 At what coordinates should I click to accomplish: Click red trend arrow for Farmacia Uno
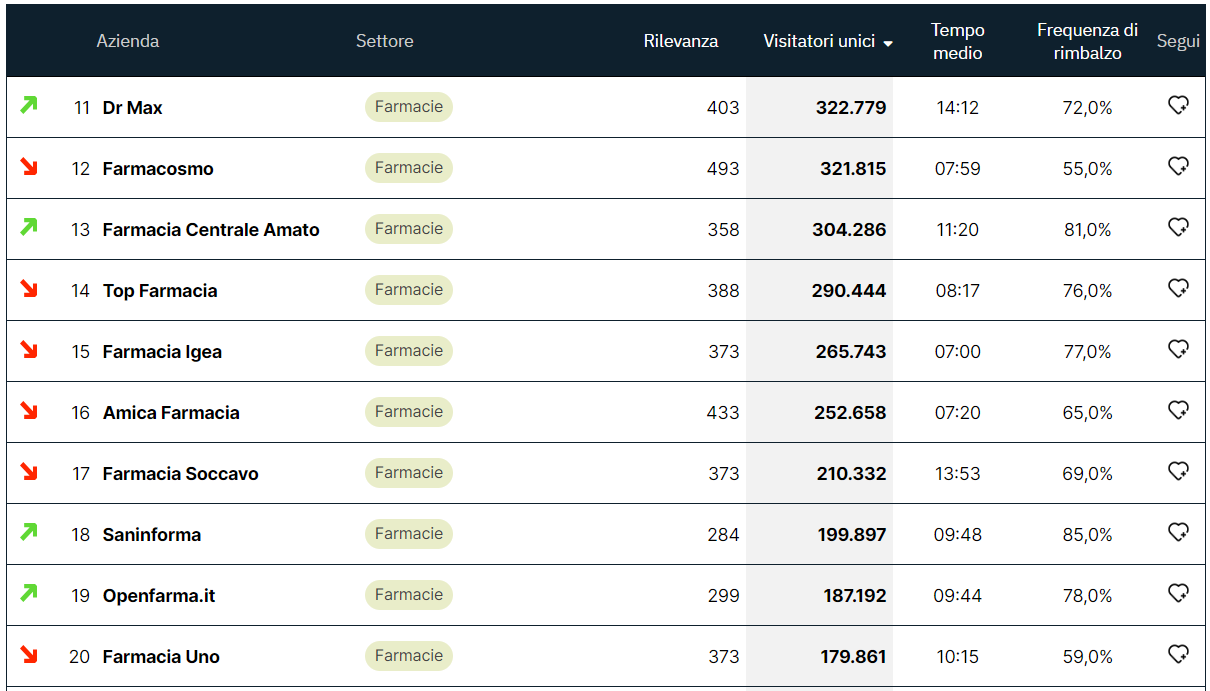[29, 654]
